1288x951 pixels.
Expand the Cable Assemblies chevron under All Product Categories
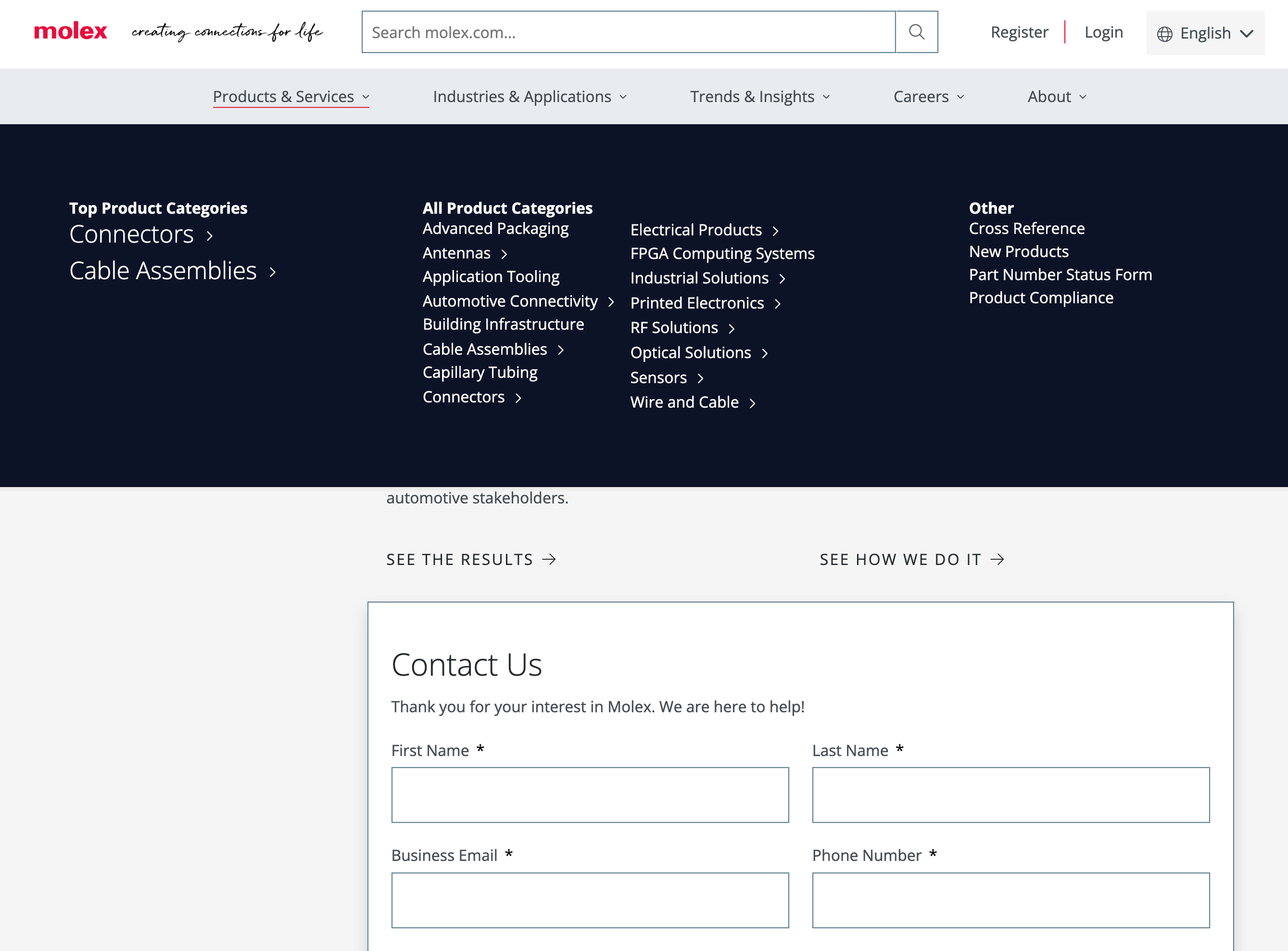561,350
